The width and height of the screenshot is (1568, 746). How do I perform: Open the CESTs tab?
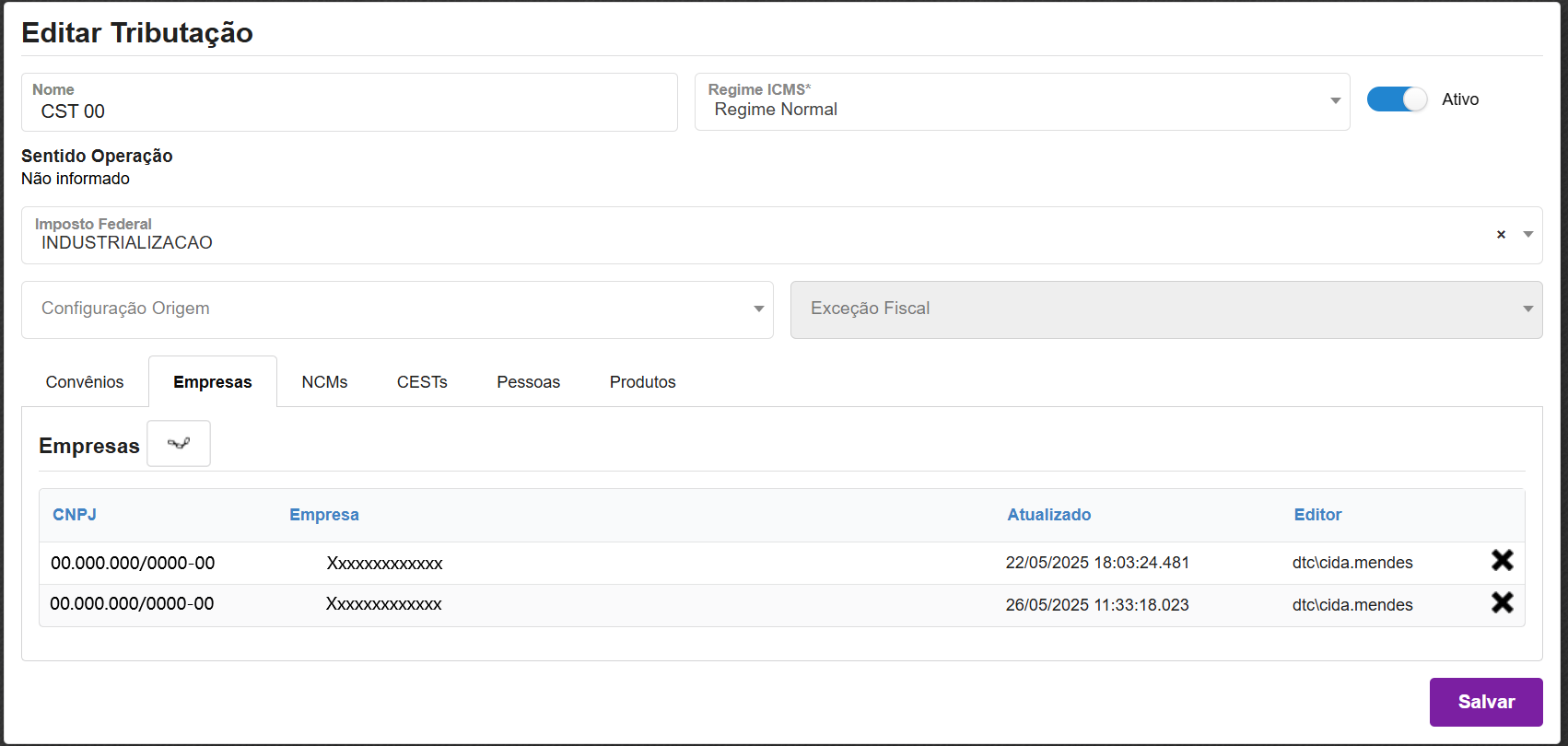coord(422,382)
